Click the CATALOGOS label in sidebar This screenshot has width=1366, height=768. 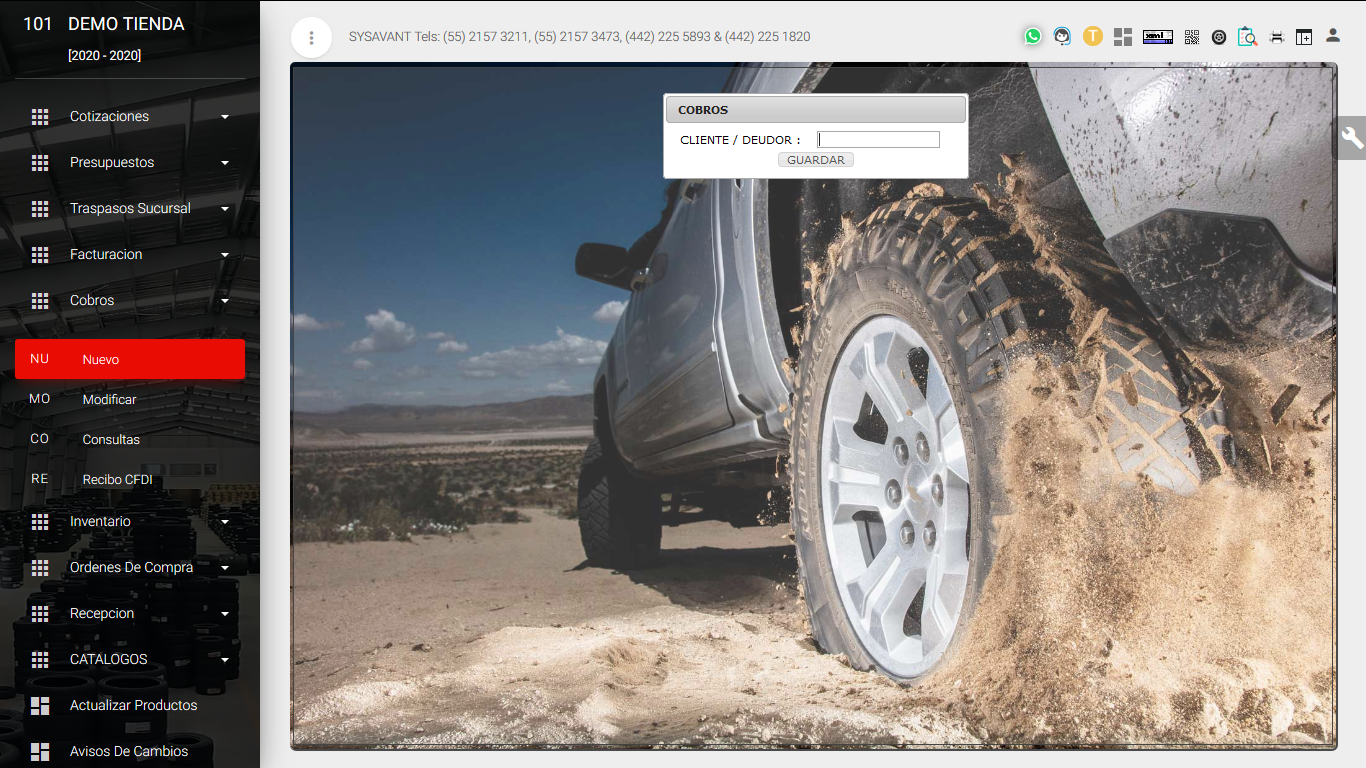coord(109,660)
